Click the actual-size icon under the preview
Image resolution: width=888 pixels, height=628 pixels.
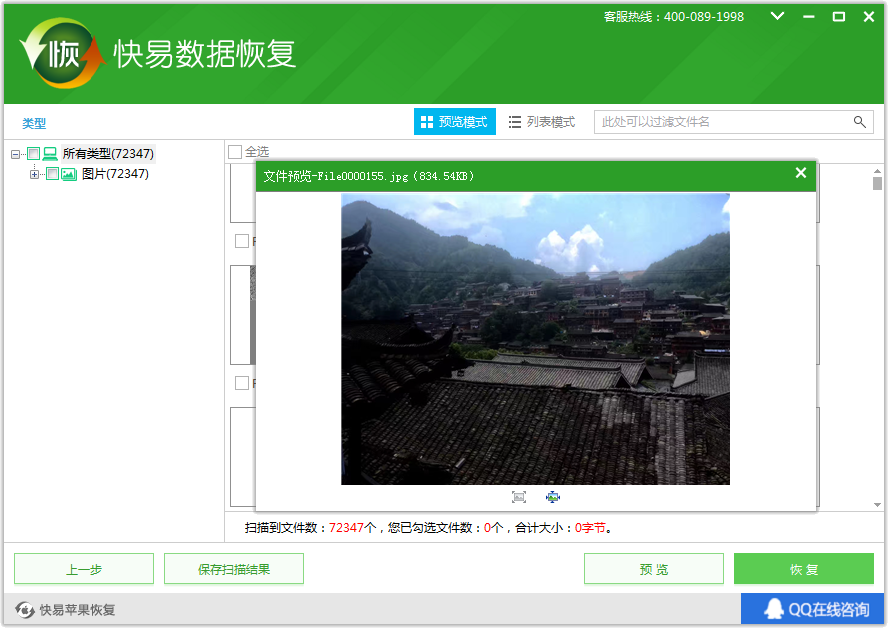pos(519,497)
